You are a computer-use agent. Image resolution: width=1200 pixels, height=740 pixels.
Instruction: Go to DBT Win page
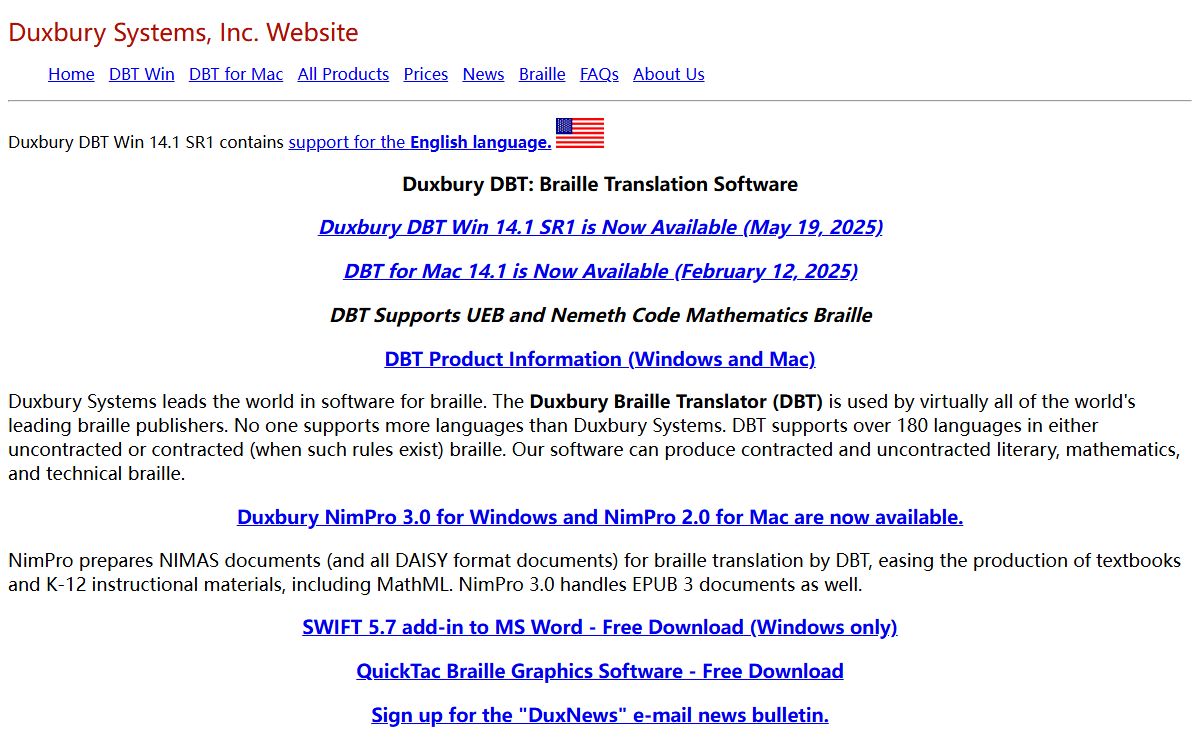142,74
